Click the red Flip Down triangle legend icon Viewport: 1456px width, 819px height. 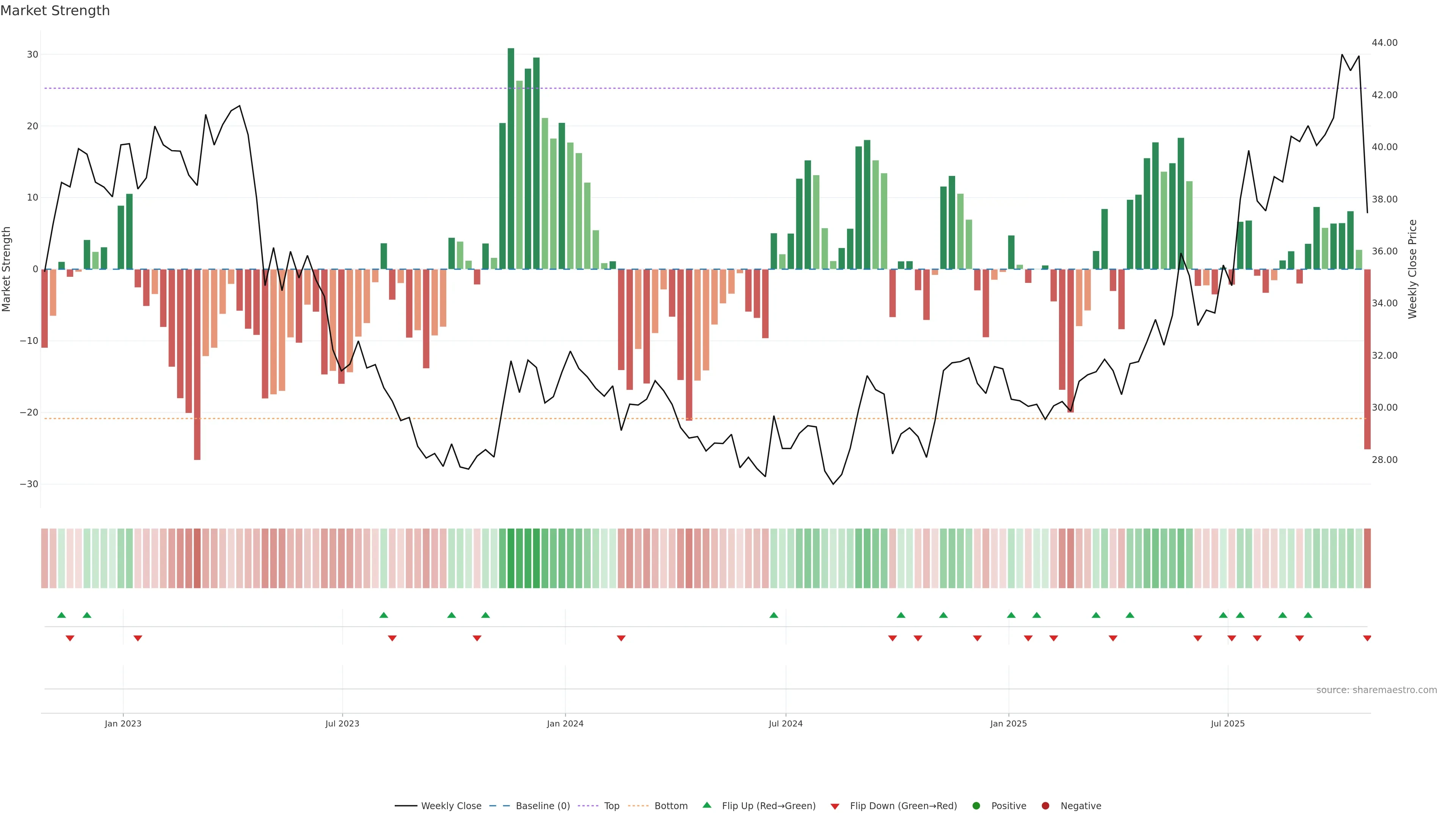(x=835, y=806)
